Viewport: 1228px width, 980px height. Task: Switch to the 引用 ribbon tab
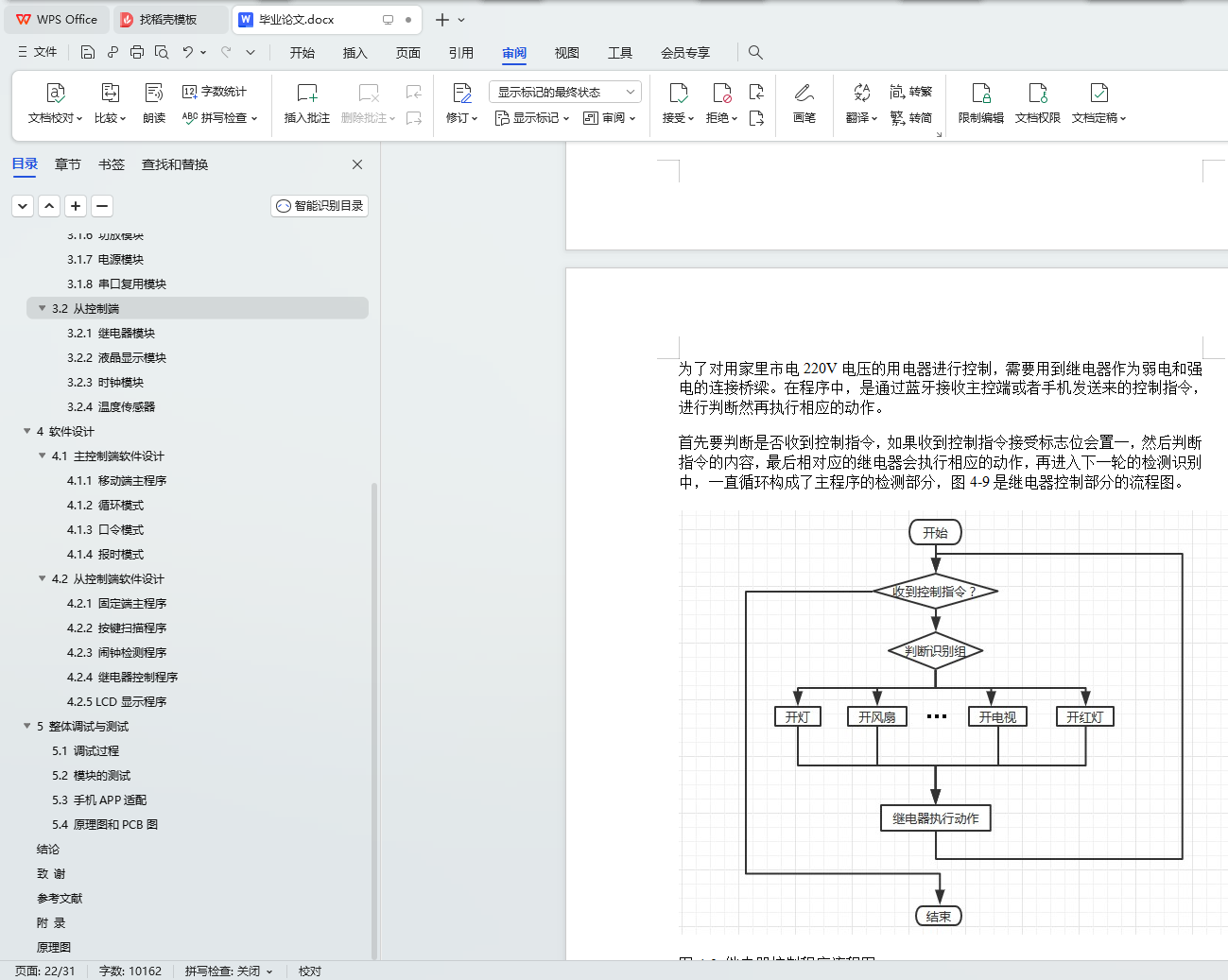pyautogui.click(x=461, y=53)
